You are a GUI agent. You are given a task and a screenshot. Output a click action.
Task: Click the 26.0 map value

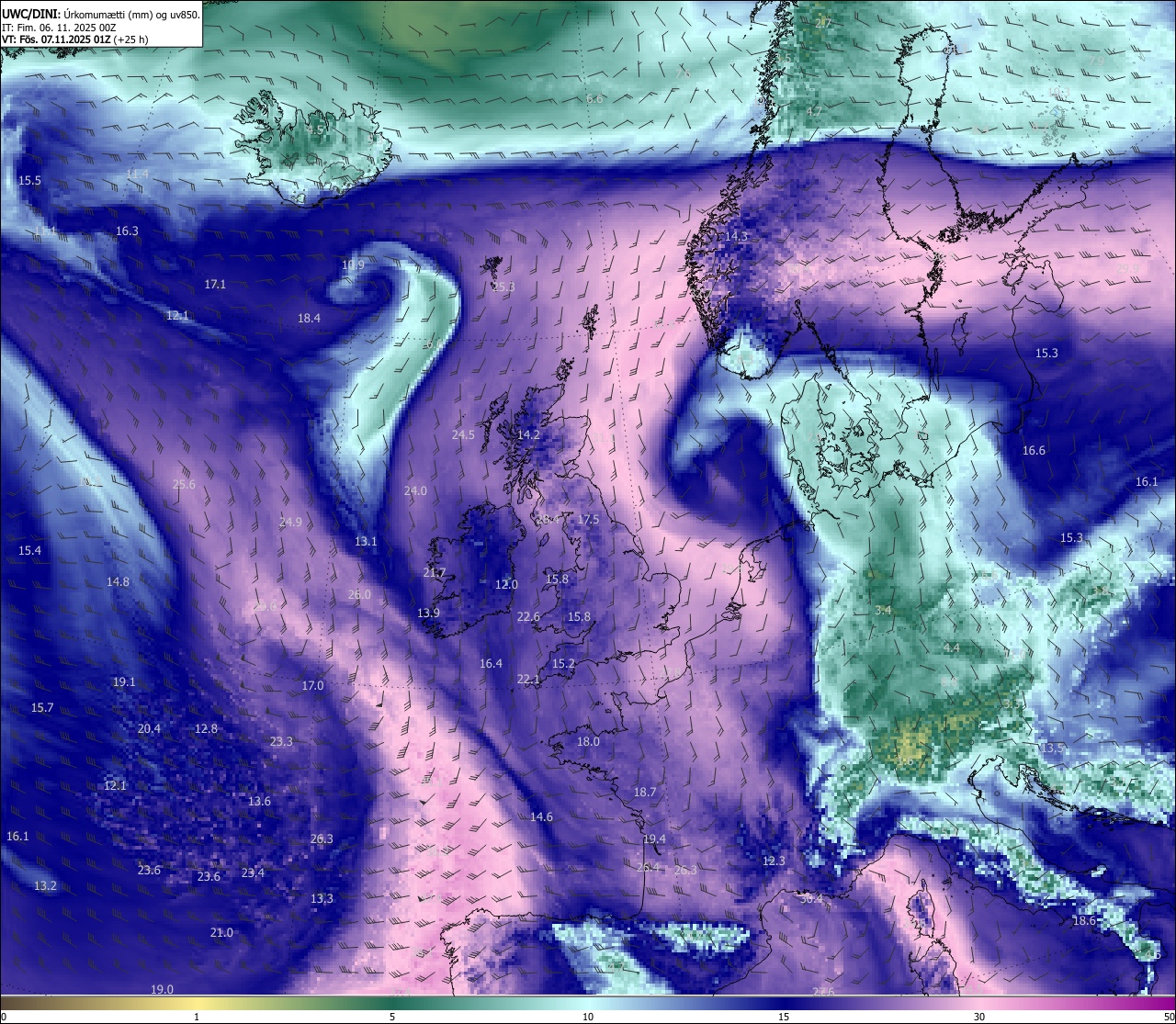(x=359, y=594)
